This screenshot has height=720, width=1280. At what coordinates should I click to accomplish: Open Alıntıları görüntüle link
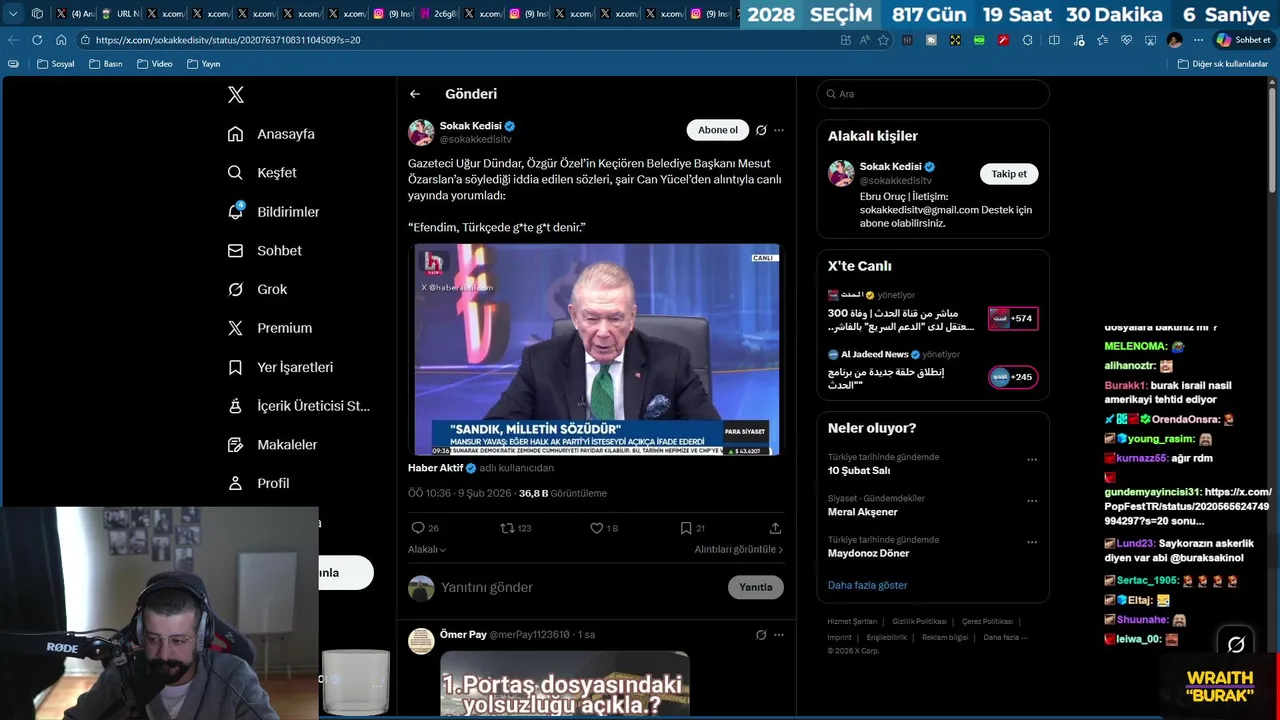click(739, 549)
